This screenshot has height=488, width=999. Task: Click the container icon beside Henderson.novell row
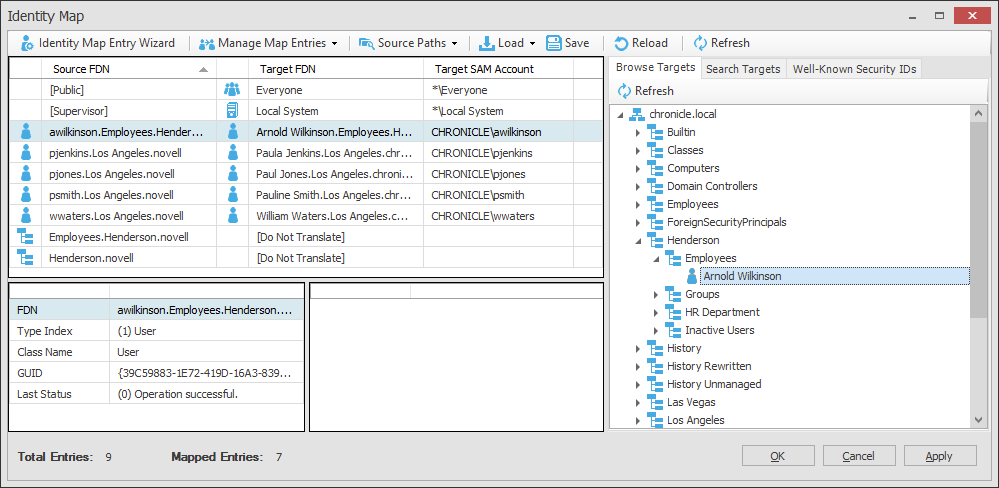pos(25,258)
